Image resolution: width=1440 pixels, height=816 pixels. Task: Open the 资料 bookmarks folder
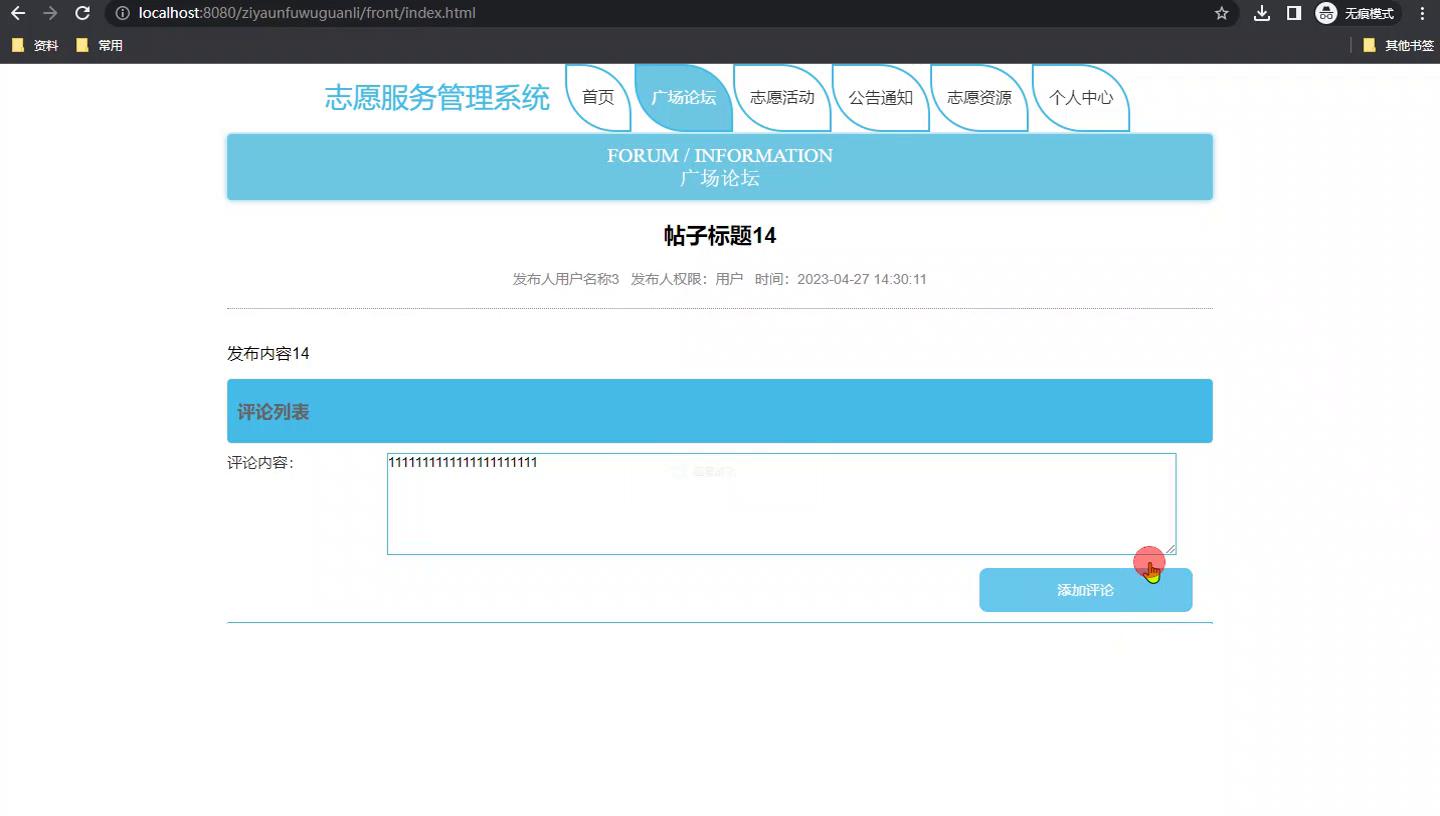pyautogui.click(x=35, y=45)
